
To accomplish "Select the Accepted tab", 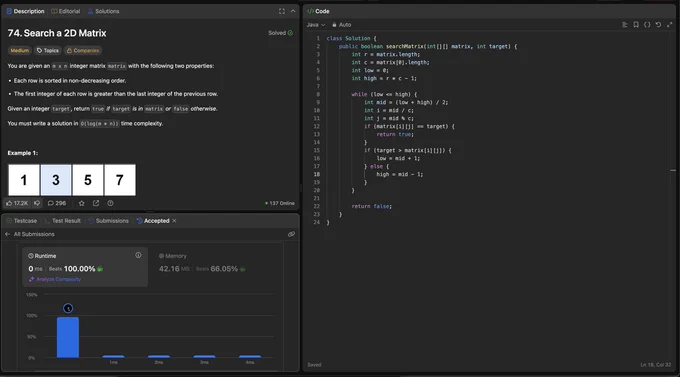I will click(x=153, y=221).
